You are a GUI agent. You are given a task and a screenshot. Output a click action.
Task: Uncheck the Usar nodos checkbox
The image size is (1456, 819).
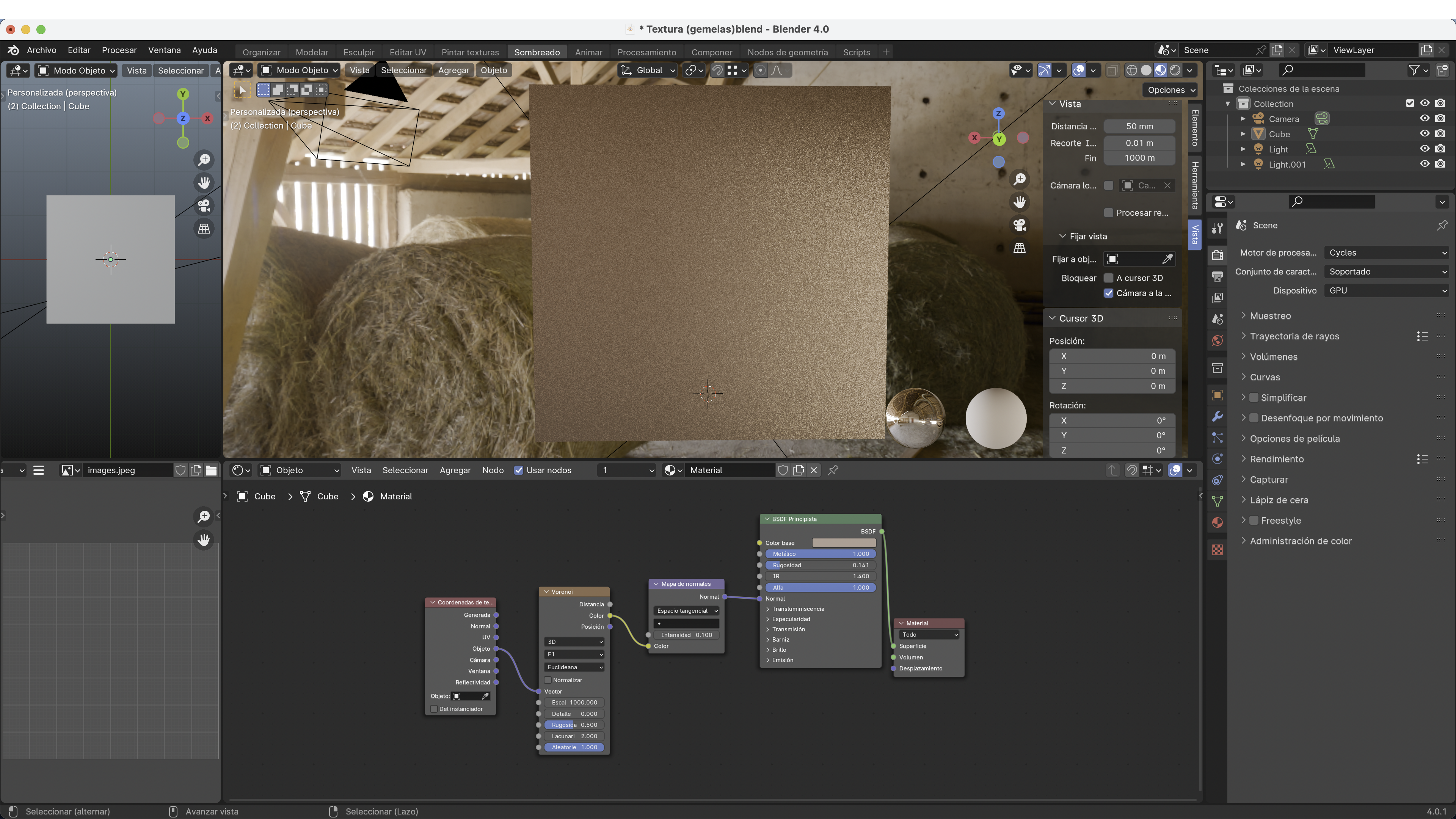pyautogui.click(x=518, y=470)
